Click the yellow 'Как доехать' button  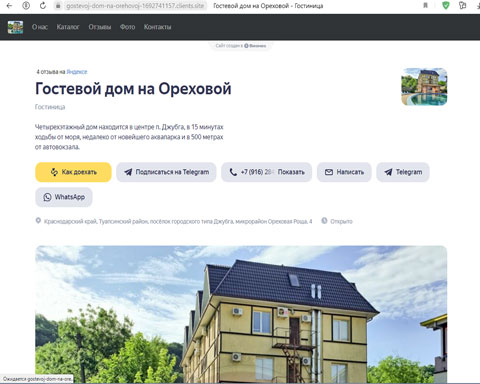(73, 172)
